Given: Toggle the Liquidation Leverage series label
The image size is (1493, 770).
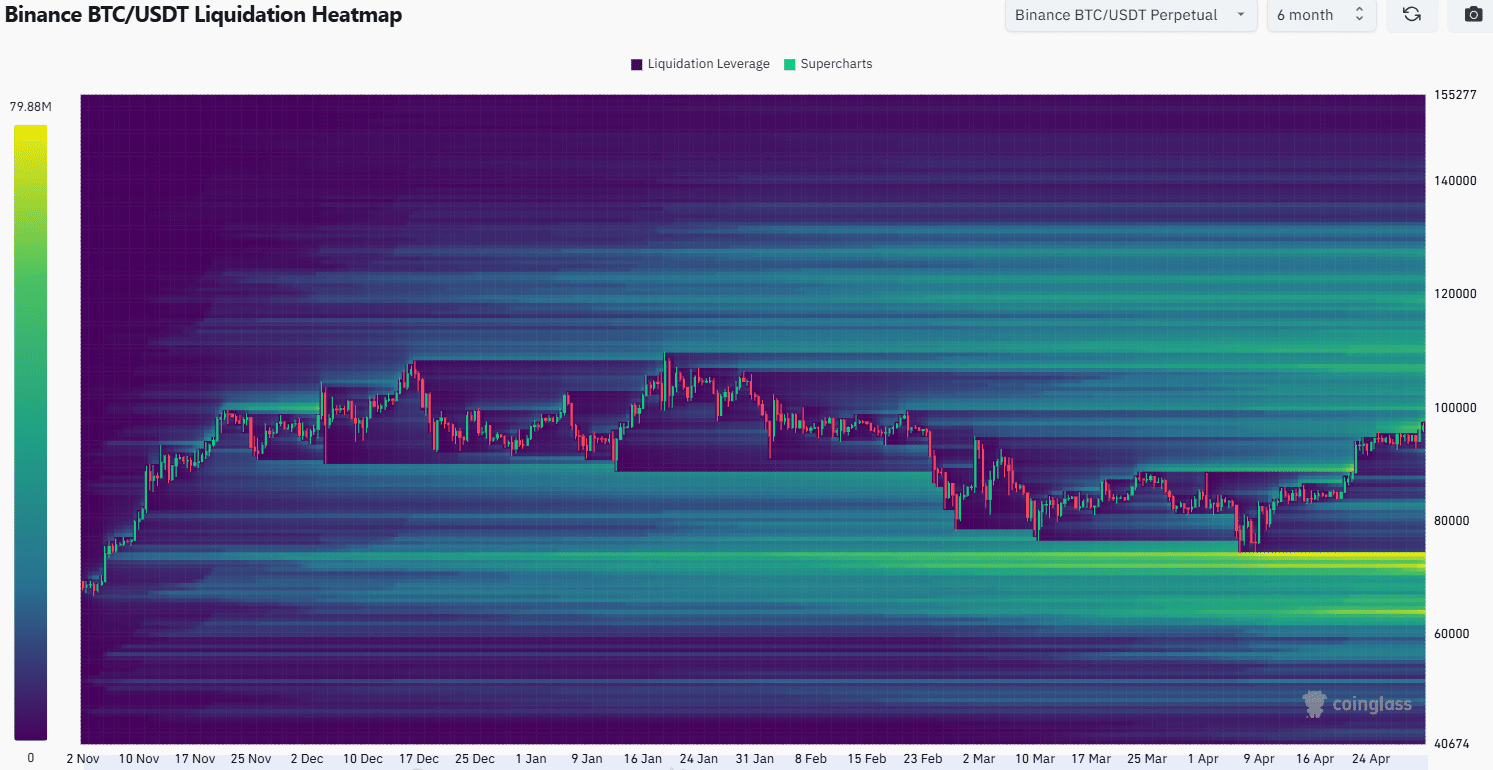Looking at the screenshot, I should (x=708, y=64).
